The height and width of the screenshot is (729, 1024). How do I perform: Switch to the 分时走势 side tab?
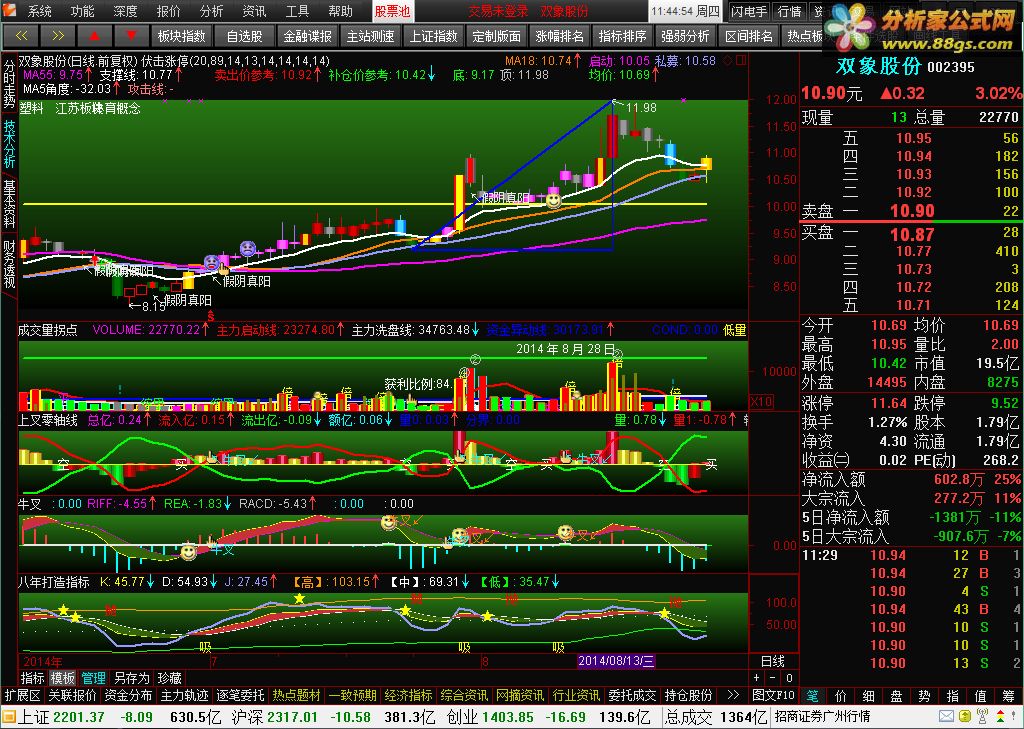[9, 84]
